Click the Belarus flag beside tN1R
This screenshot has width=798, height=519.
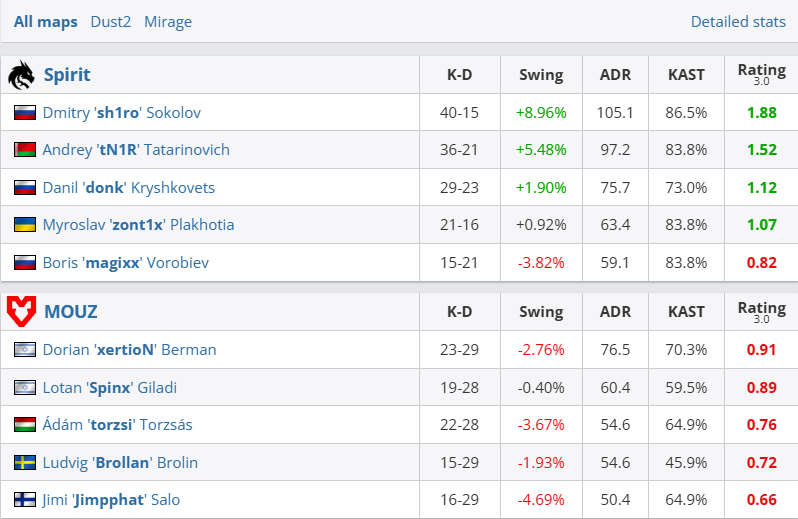coord(25,150)
